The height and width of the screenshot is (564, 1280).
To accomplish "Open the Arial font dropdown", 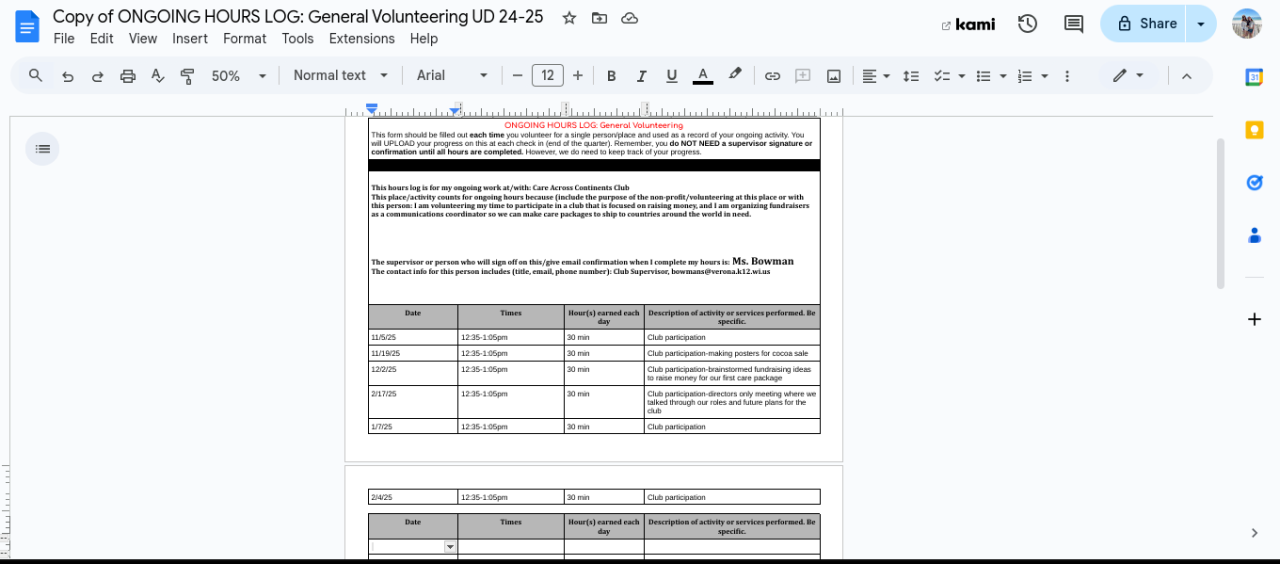I will pos(452,76).
